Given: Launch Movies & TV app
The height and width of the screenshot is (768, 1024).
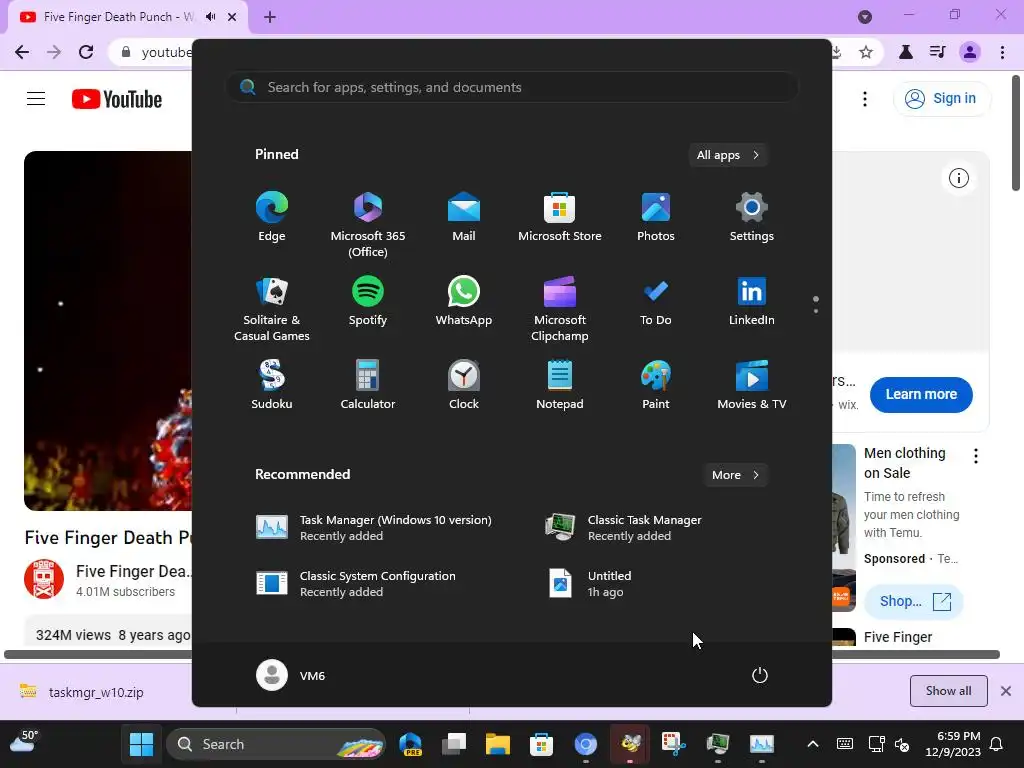Looking at the screenshot, I should tap(752, 385).
